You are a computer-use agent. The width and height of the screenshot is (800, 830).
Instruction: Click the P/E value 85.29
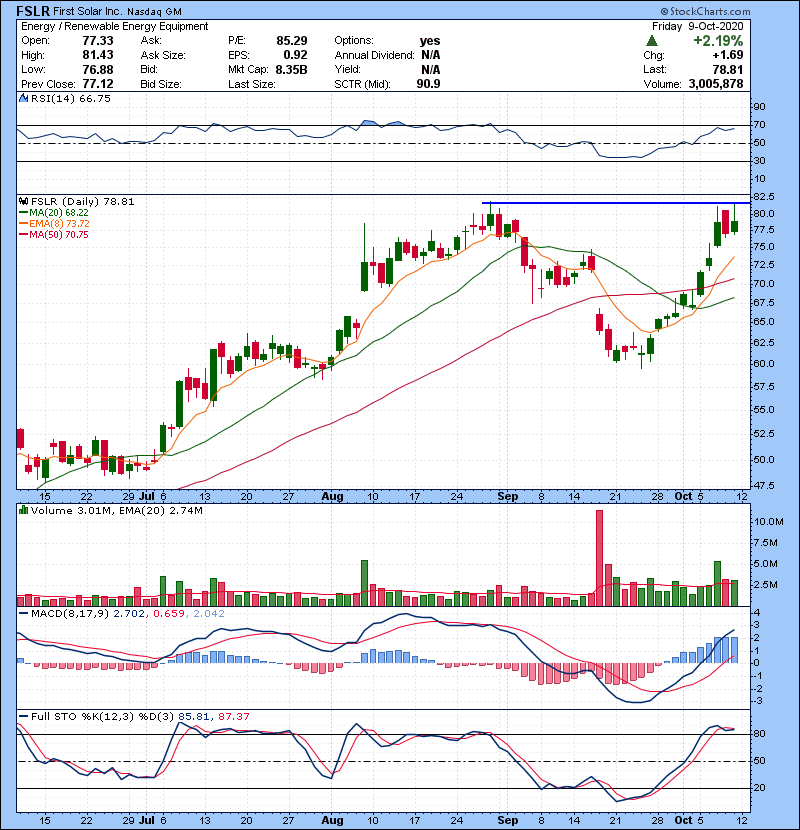tap(292, 41)
